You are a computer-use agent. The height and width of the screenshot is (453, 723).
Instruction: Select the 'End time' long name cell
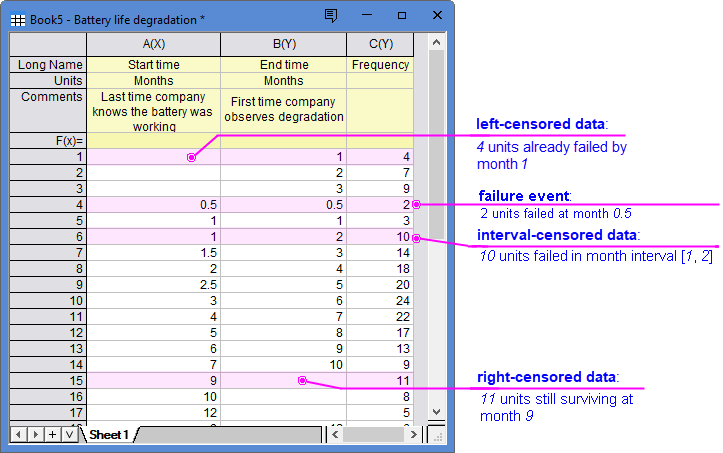[x=284, y=65]
